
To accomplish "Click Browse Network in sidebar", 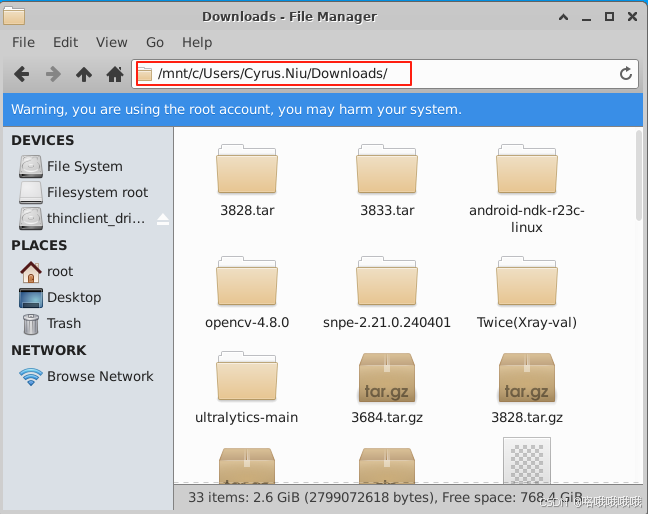I will [88, 376].
